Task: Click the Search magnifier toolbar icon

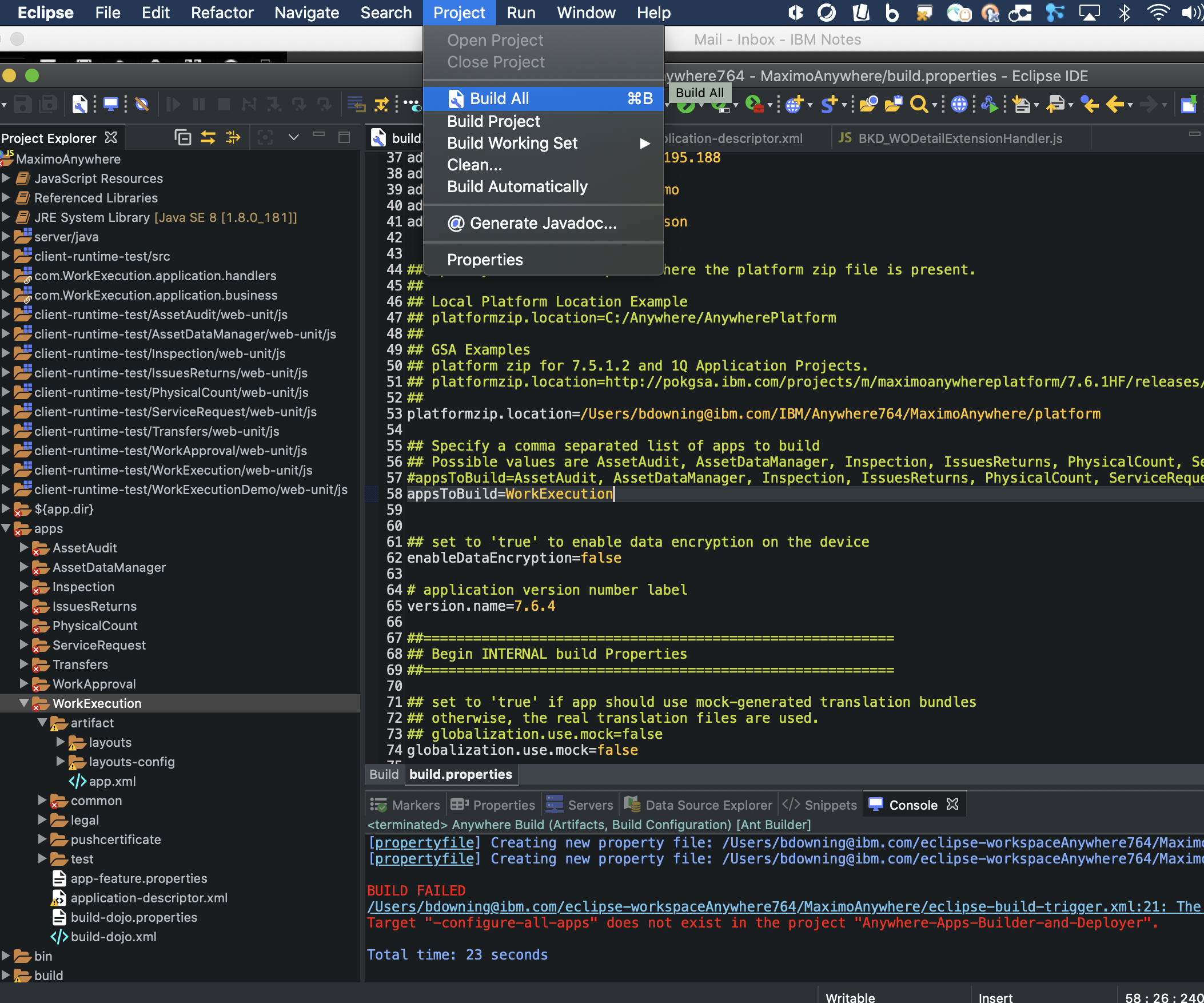Action: (918, 105)
